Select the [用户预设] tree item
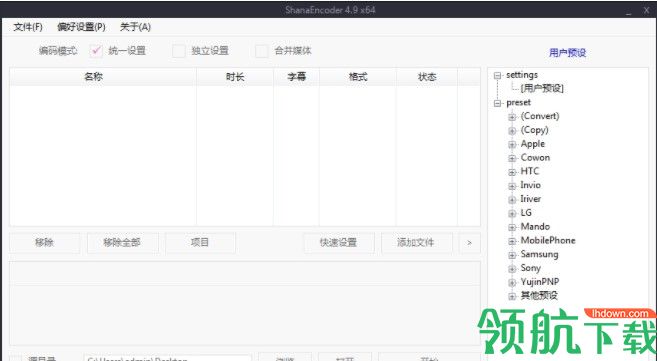 click(542, 88)
